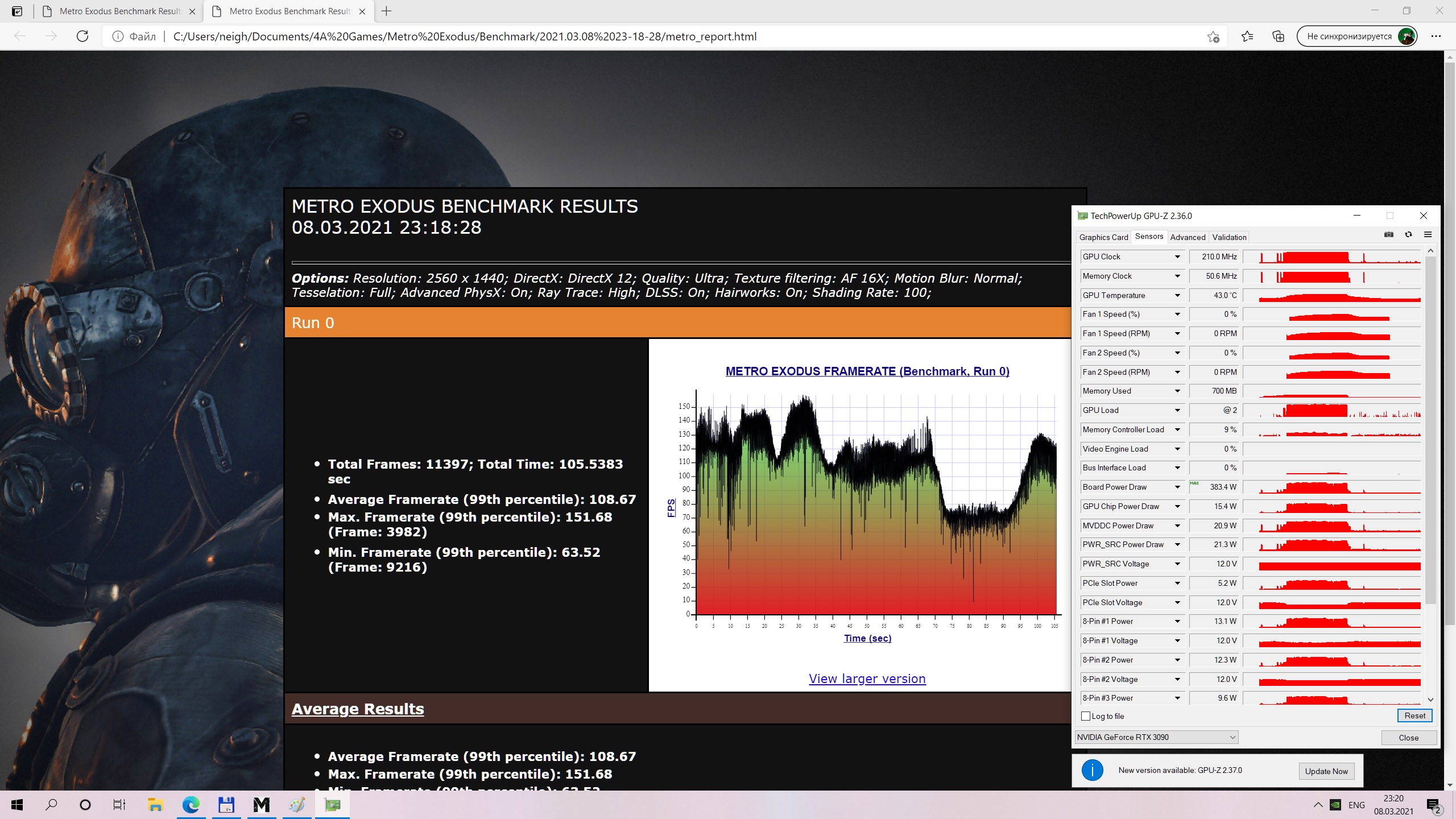
Task: Click the browser page refresh icon
Action: 82,36
